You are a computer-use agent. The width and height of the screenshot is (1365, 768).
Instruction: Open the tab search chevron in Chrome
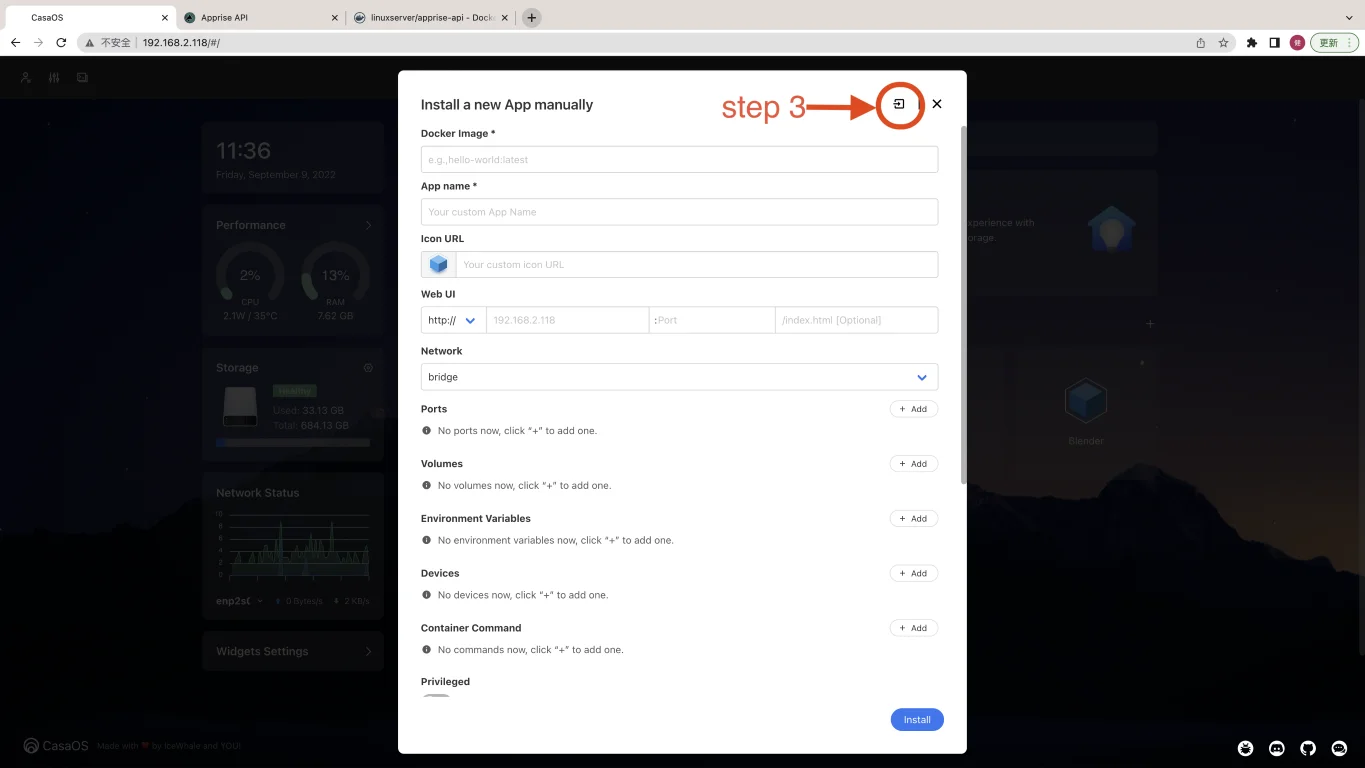(x=1349, y=18)
